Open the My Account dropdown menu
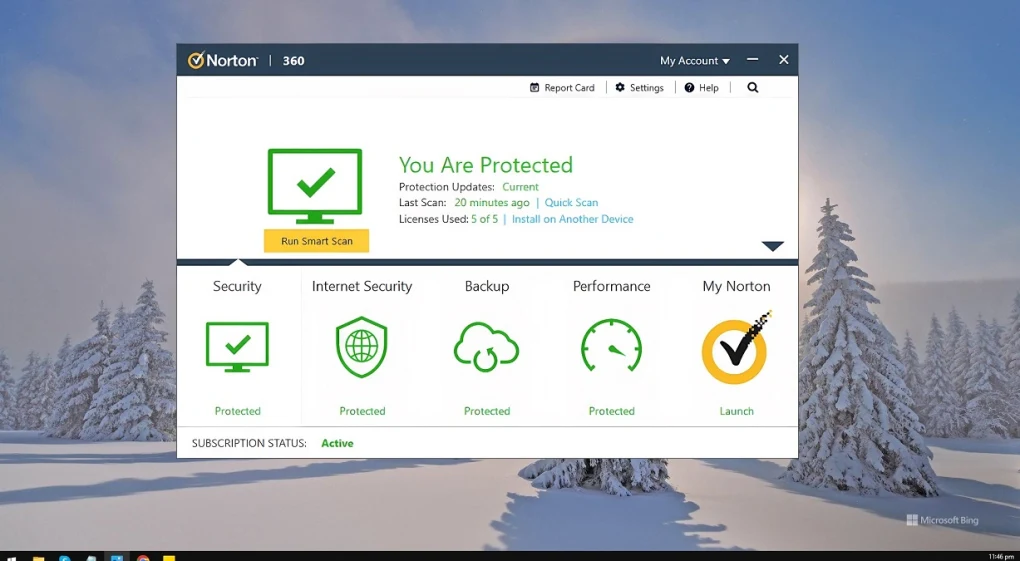 click(x=694, y=61)
